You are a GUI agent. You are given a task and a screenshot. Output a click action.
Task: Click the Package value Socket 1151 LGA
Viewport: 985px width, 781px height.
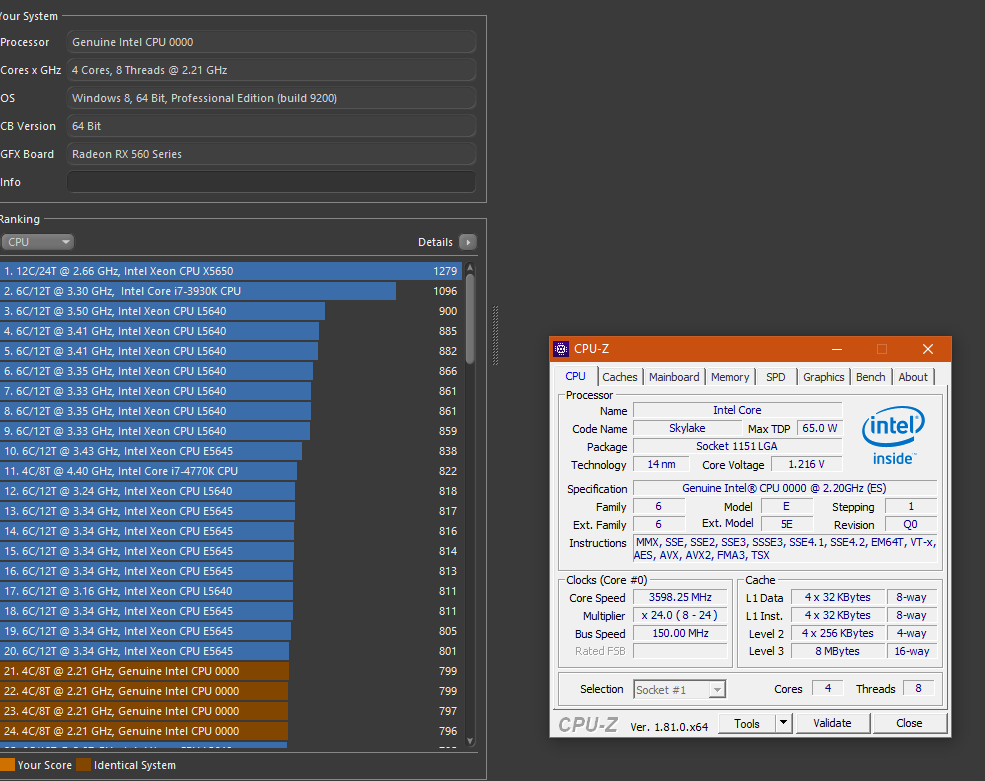(x=737, y=446)
